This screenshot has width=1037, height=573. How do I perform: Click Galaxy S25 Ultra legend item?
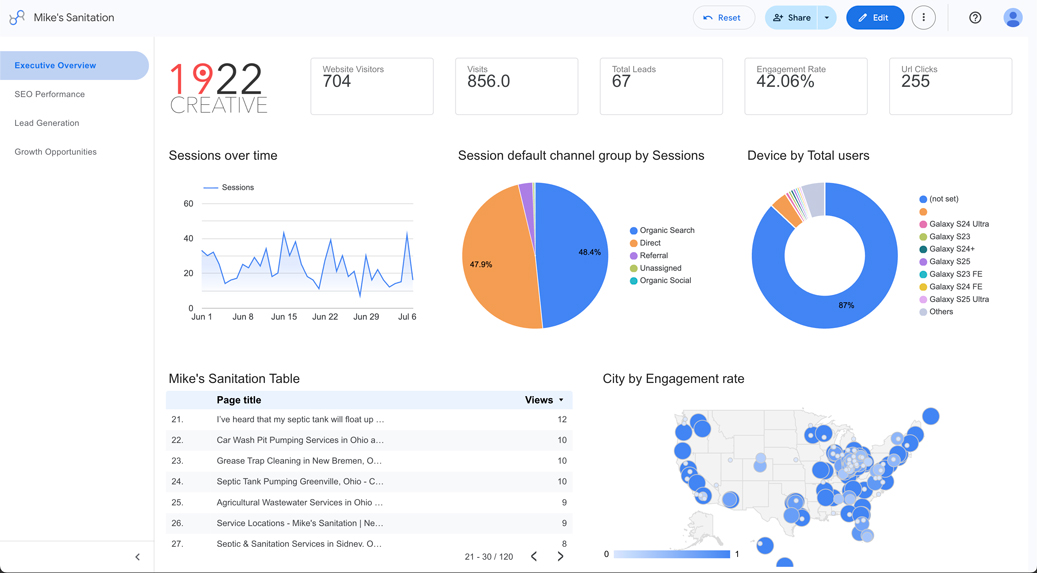pyautogui.click(x=954, y=300)
